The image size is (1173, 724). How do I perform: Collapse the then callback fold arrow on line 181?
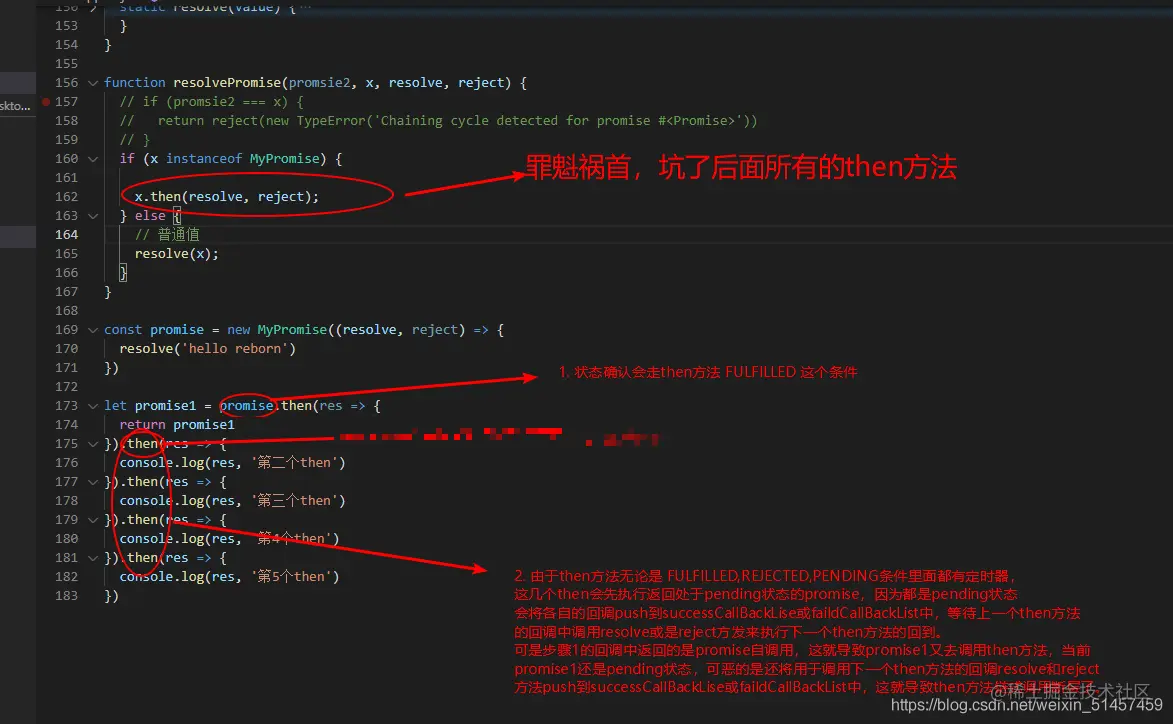[92, 557]
